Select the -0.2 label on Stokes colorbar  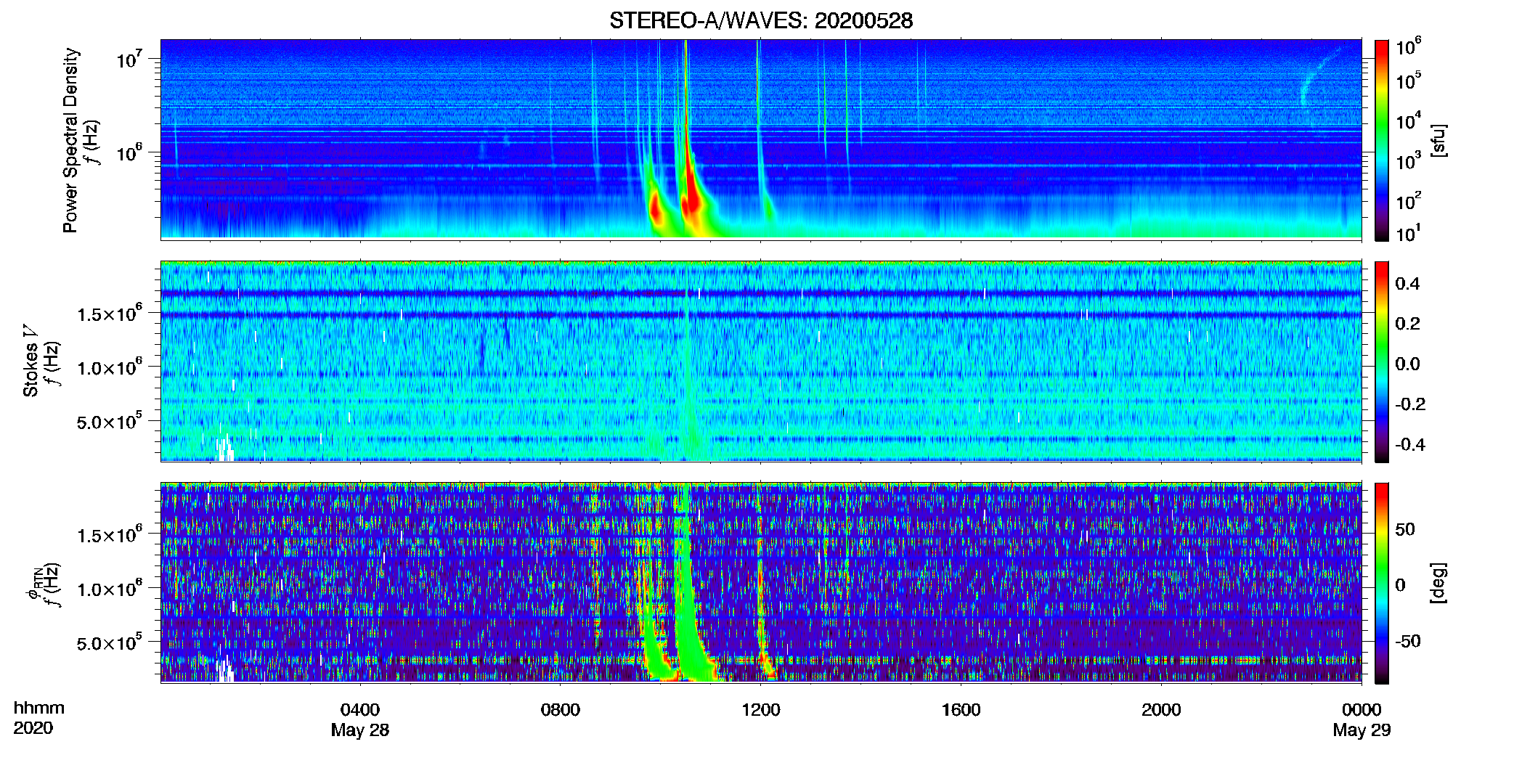[x=1409, y=404]
